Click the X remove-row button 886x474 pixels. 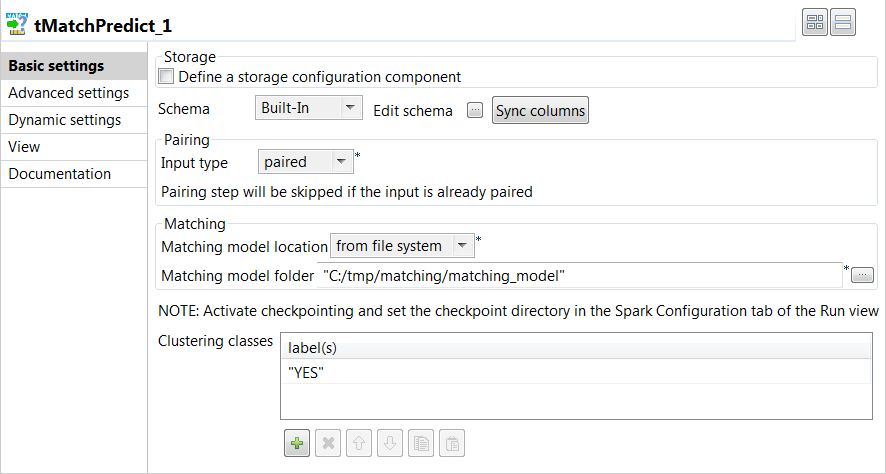coord(327,444)
